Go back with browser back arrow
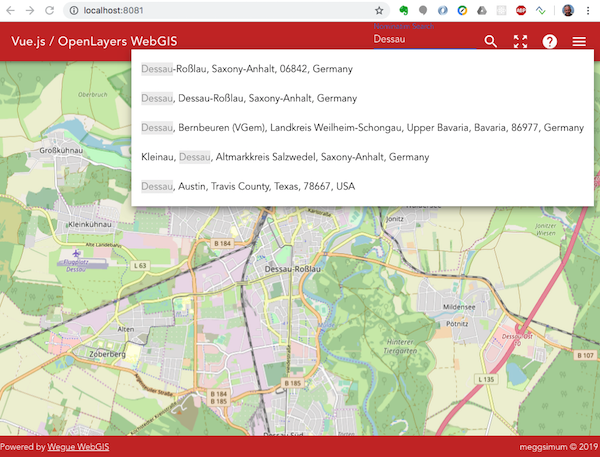This screenshot has width=600, height=457. pyautogui.click(x=10, y=10)
